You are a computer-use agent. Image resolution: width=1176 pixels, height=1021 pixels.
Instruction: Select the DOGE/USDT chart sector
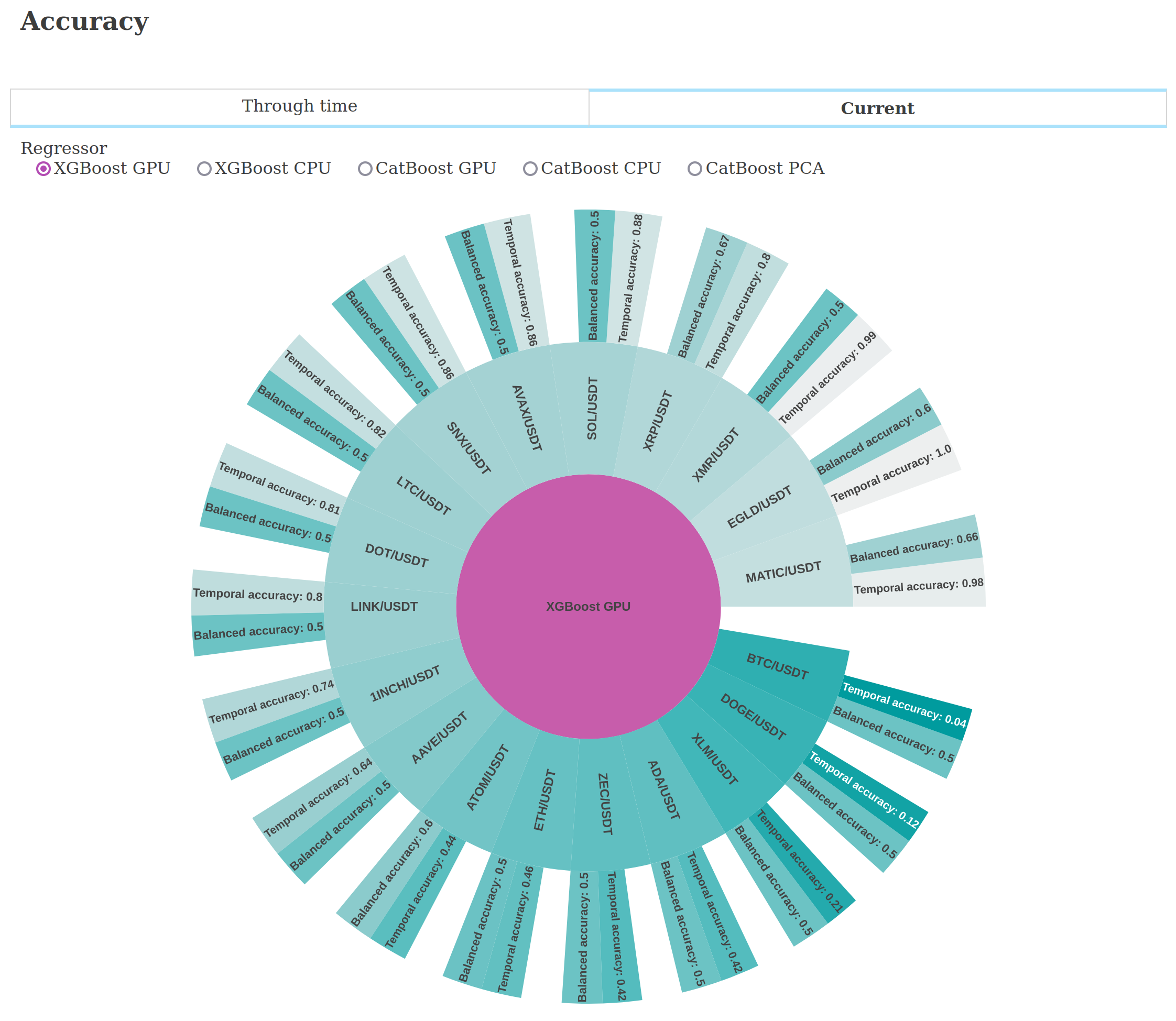(x=753, y=717)
